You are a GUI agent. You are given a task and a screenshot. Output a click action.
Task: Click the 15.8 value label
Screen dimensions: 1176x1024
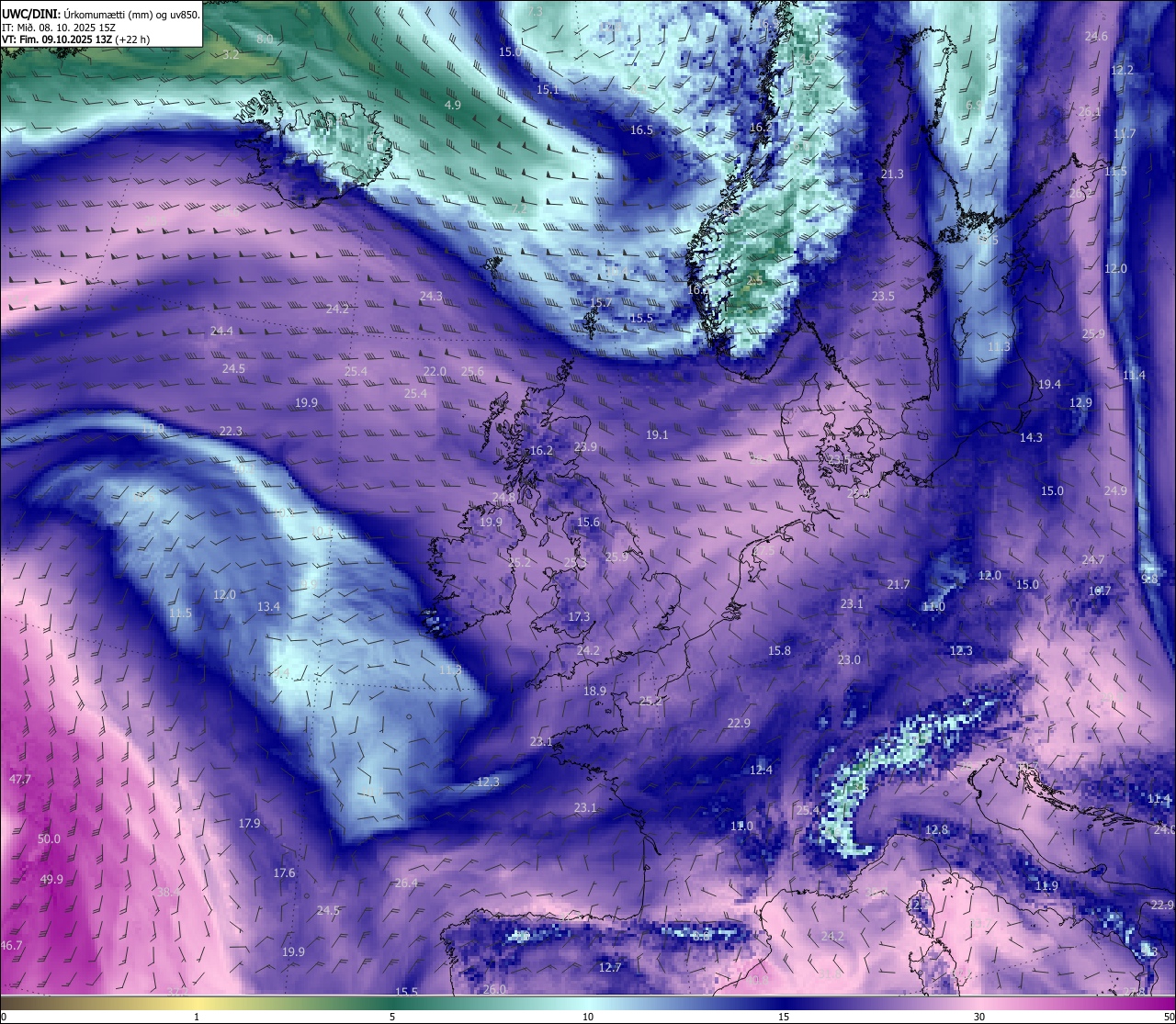click(x=779, y=651)
